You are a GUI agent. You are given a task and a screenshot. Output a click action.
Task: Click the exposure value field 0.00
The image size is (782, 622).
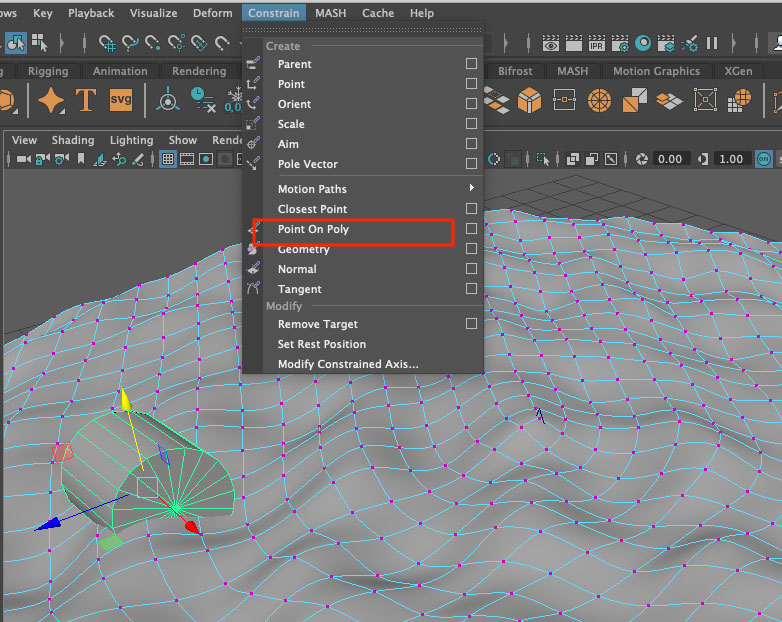click(670, 159)
